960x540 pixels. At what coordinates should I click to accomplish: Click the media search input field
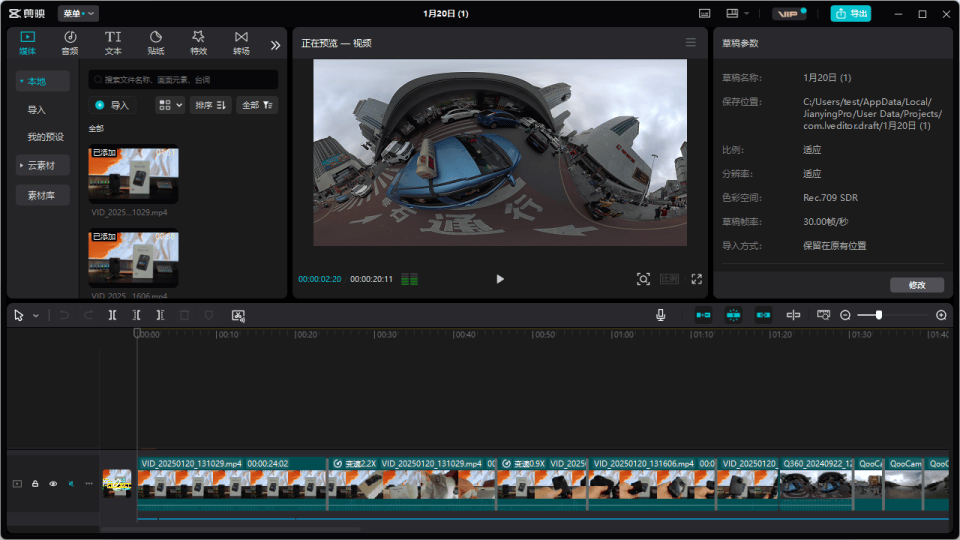[x=185, y=79]
